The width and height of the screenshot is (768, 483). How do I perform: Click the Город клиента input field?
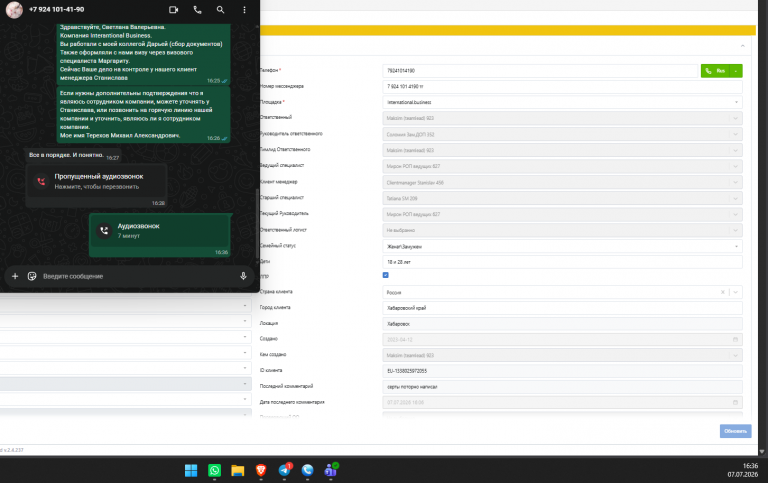pos(562,308)
